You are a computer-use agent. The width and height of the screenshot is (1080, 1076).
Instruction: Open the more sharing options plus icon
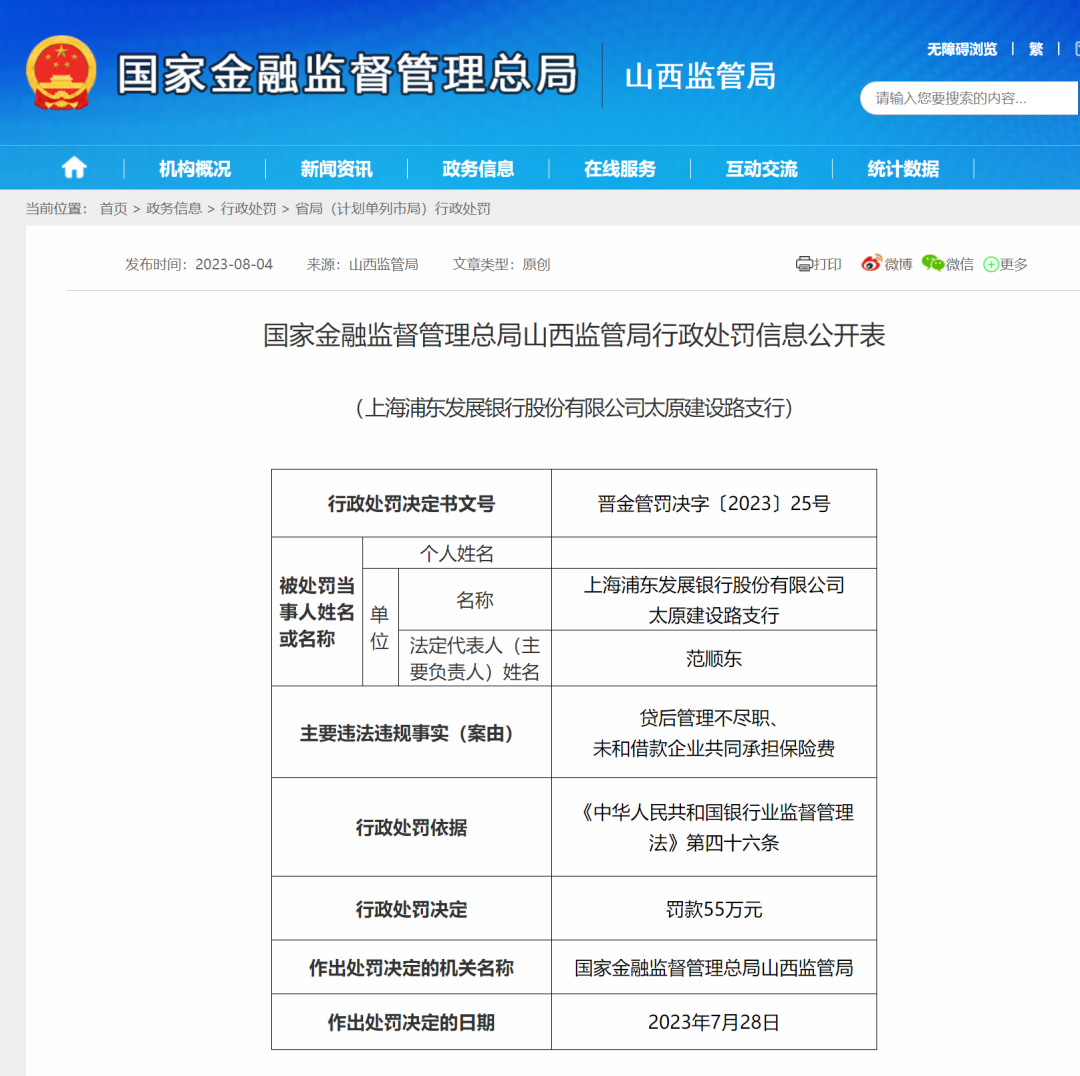(x=990, y=265)
